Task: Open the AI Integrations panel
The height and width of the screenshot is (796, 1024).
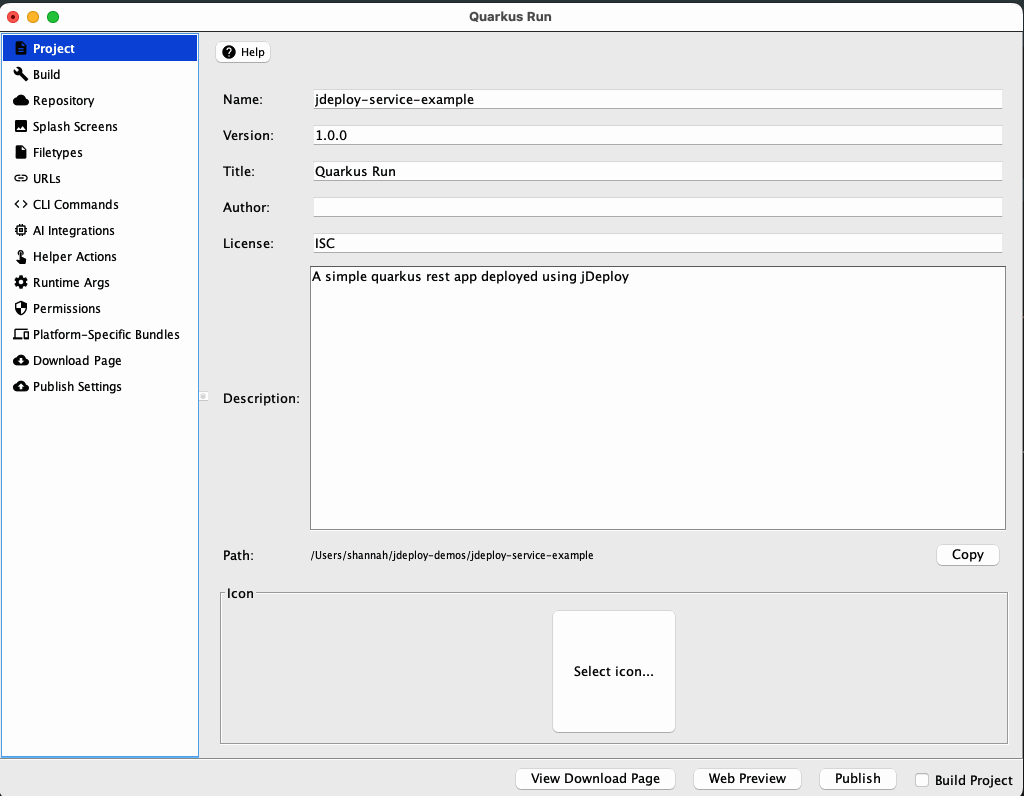Action: (72, 230)
